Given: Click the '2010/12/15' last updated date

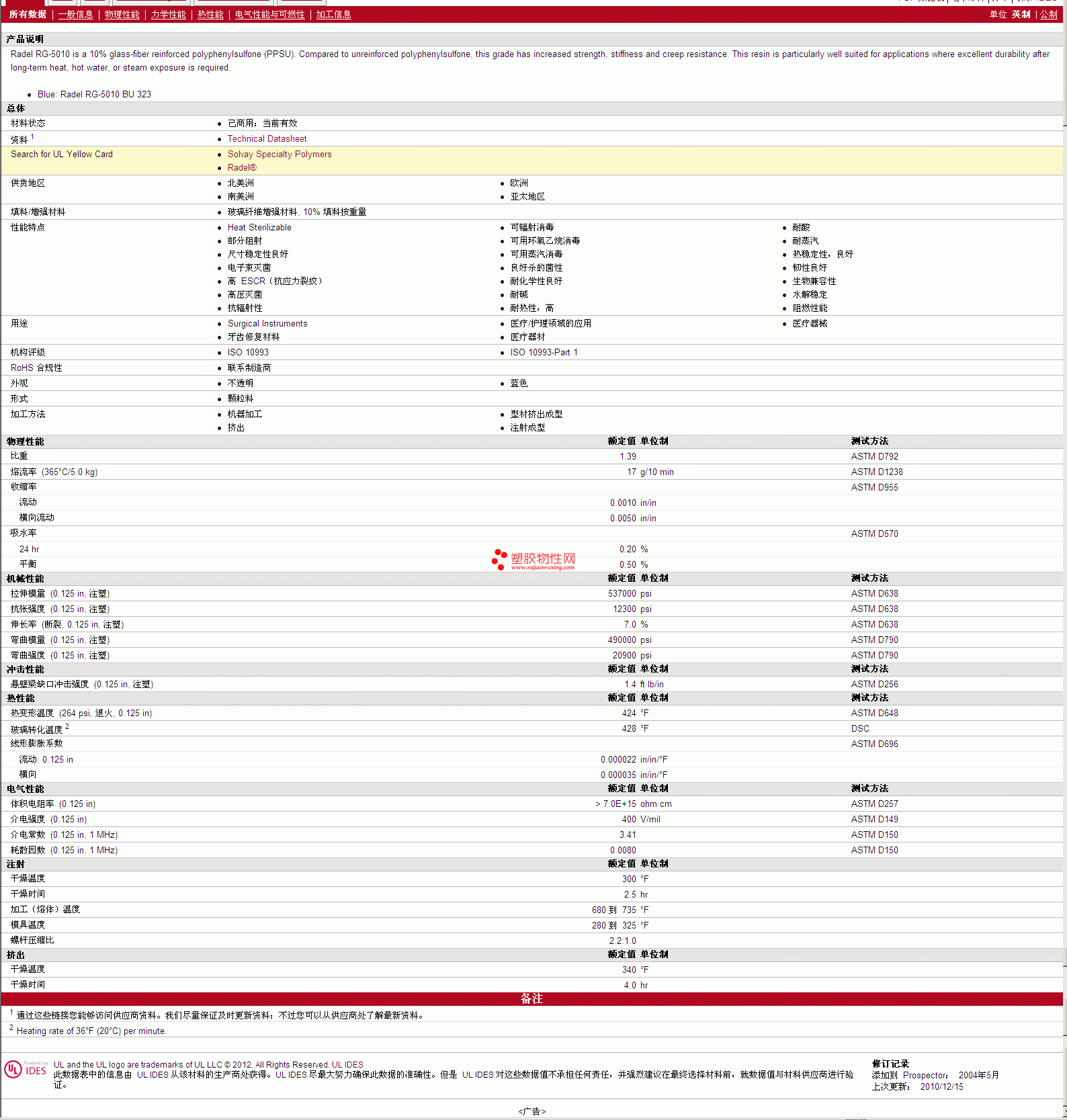Looking at the screenshot, I should pos(941,1086).
